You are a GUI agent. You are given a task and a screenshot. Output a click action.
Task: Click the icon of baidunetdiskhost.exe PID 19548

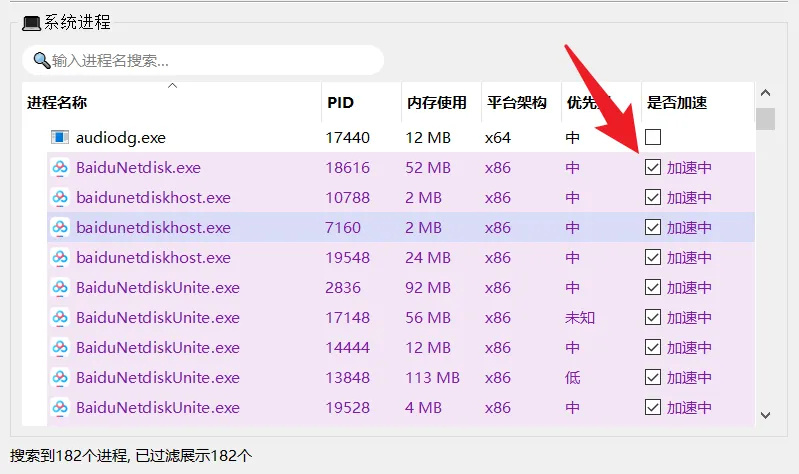[60, 257]
